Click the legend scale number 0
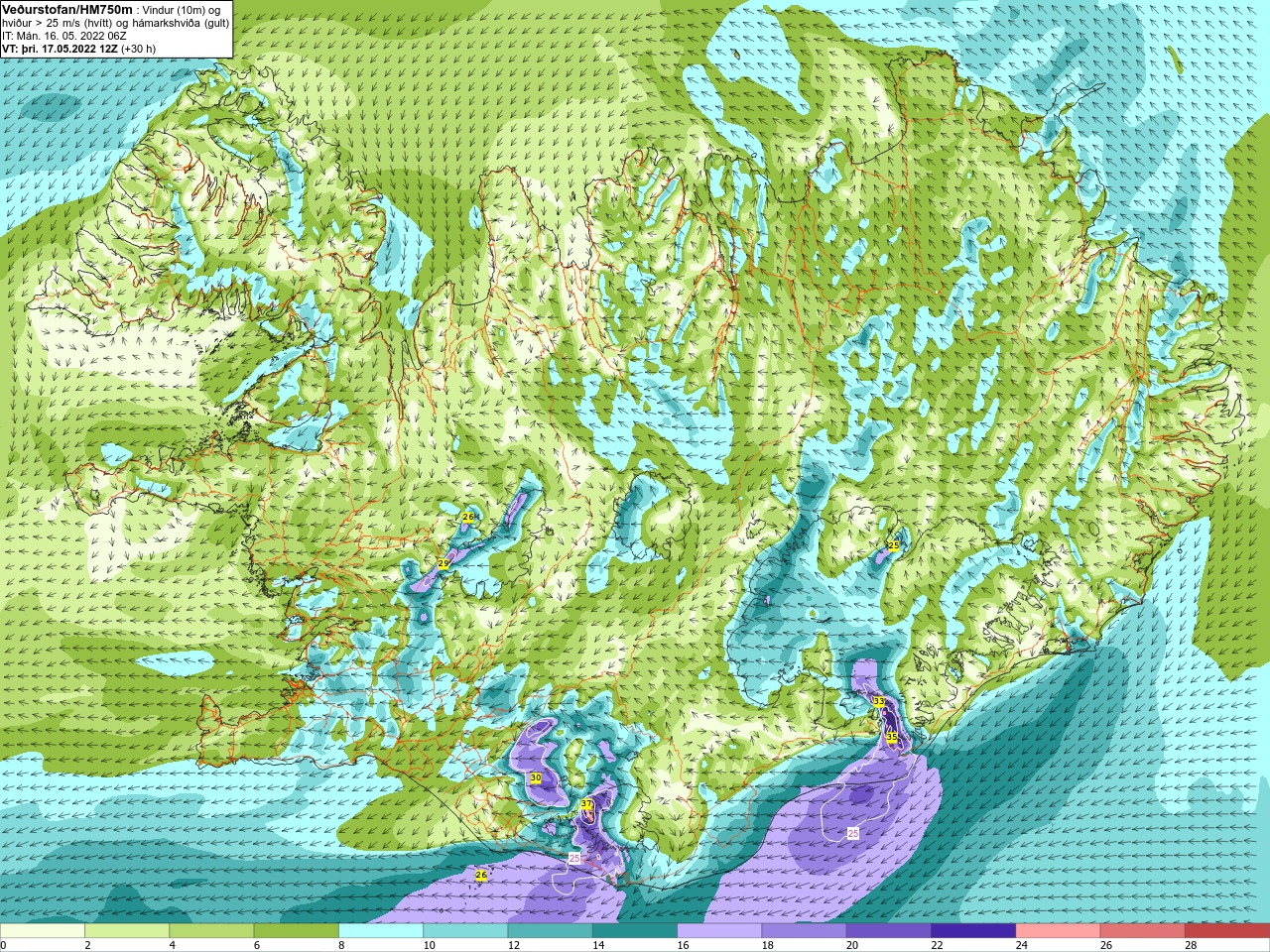 pyautogui.click(x=4, y=945)
